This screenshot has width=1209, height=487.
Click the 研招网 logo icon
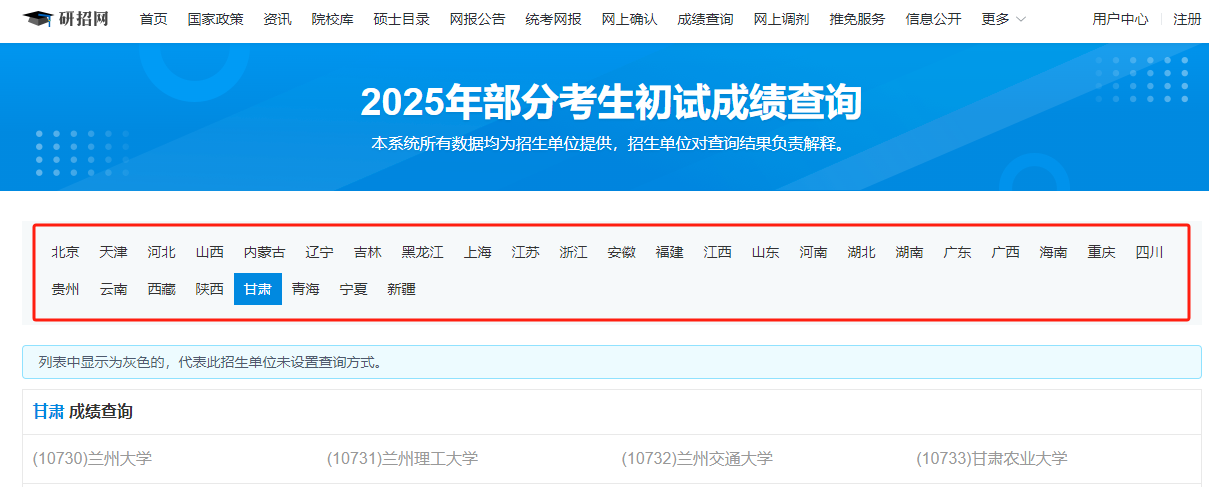38,19
